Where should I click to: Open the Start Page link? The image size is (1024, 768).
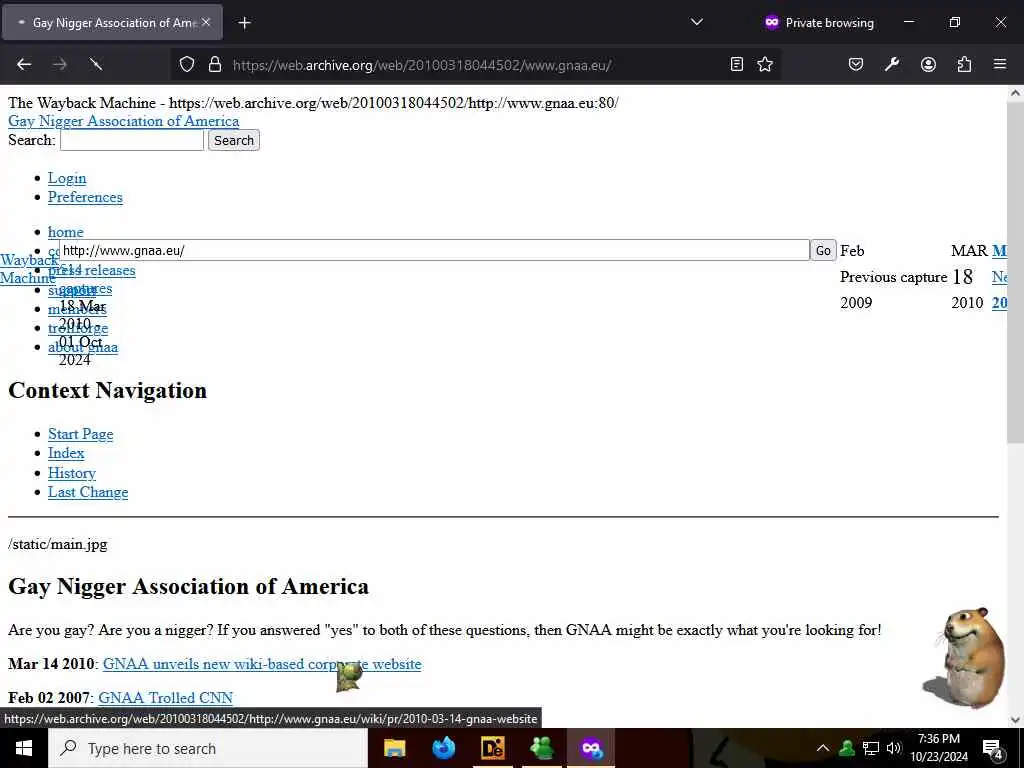(x=80, y=434)
